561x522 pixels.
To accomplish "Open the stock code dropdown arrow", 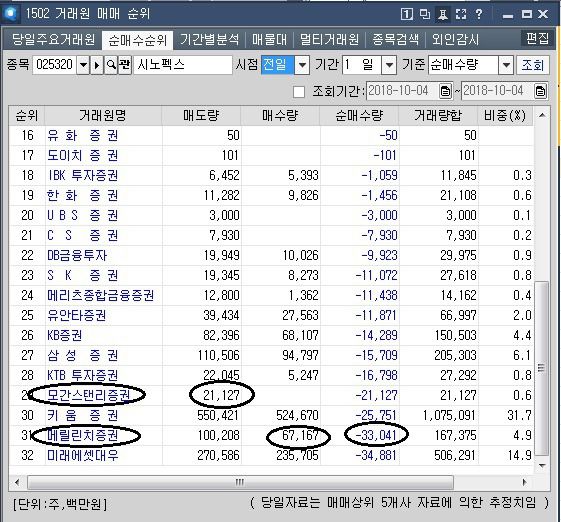I will (83, 65).
